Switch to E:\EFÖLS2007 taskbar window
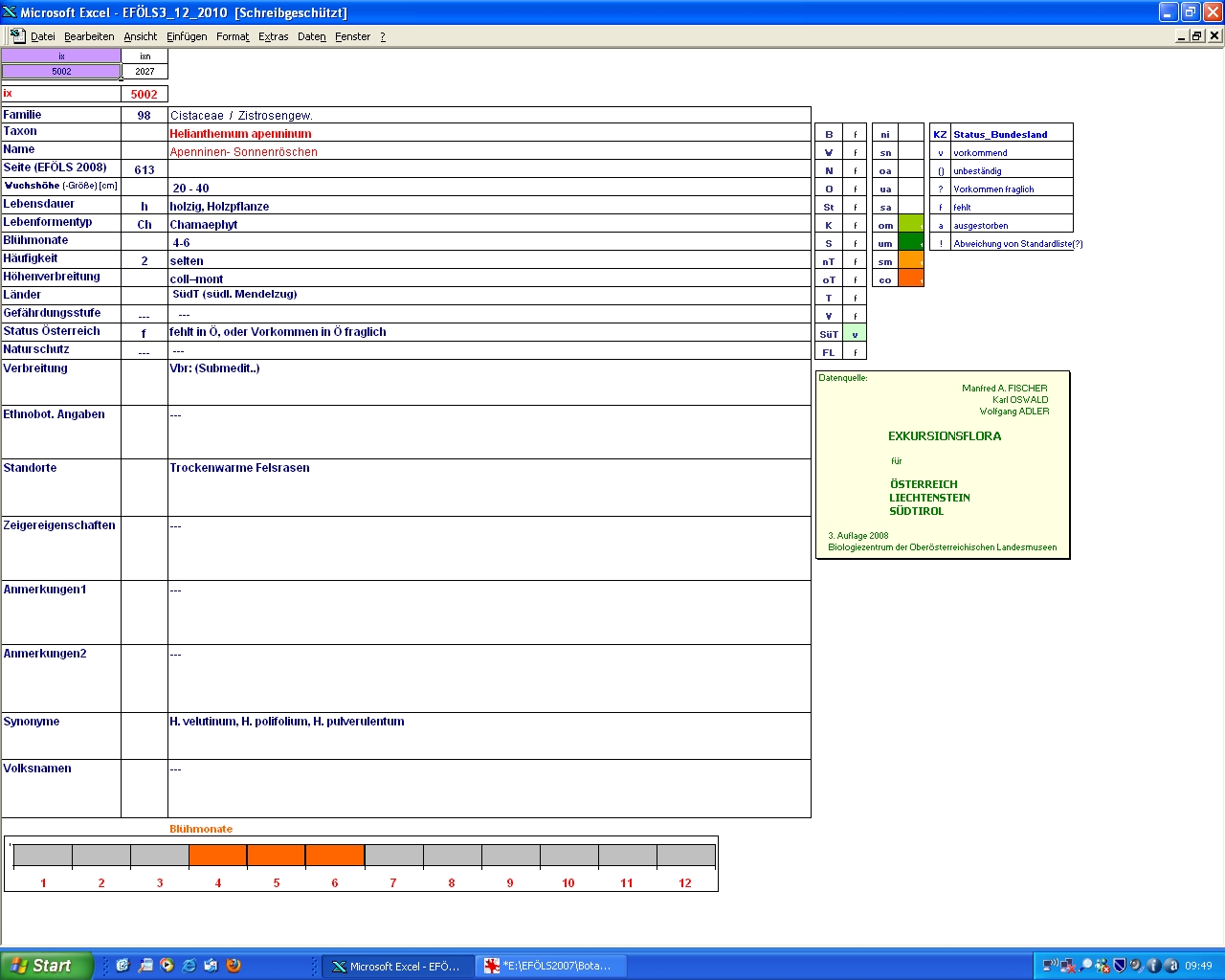 [x=549, y=966]
